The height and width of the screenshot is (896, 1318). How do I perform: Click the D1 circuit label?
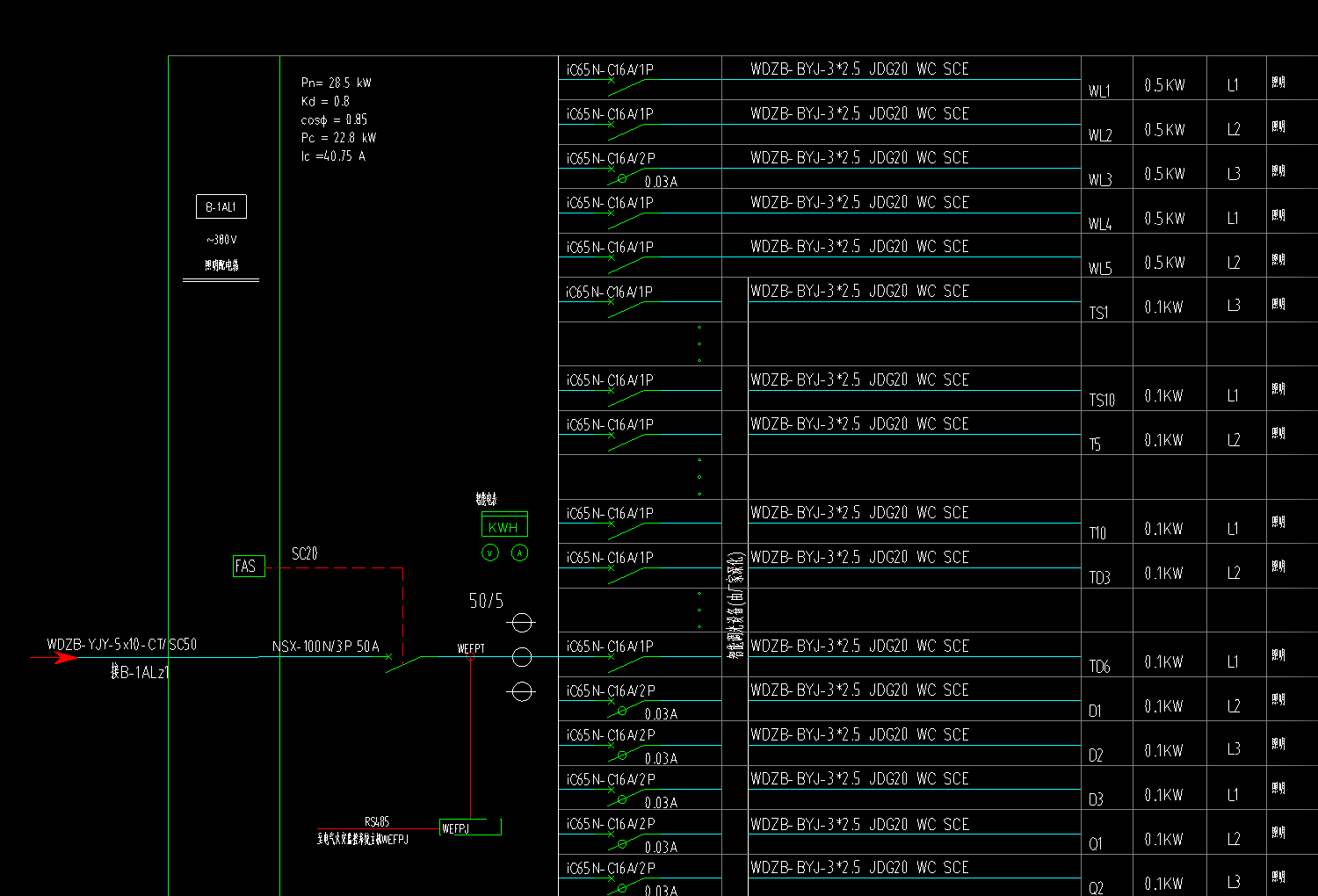click(1095, 712)
